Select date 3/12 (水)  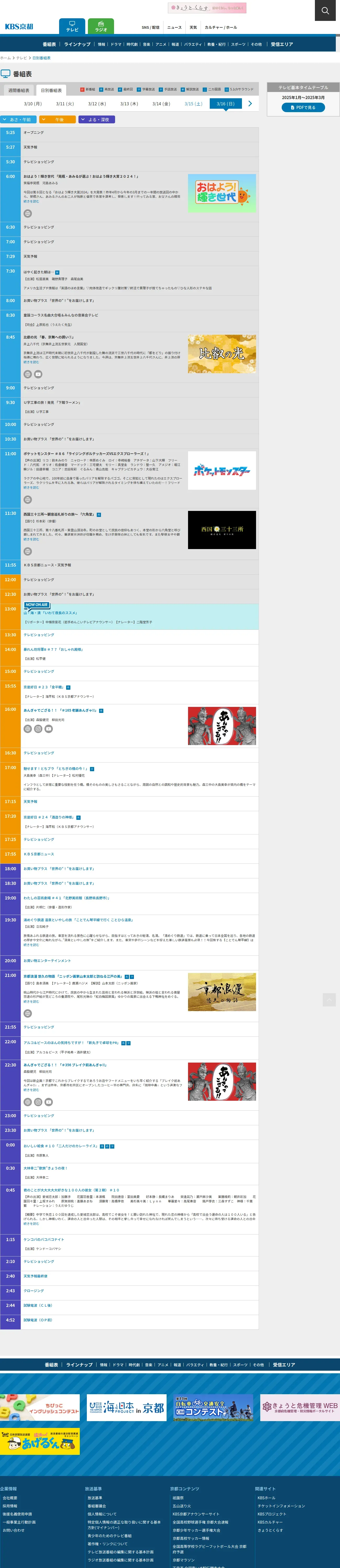click(x=97, y=104)
